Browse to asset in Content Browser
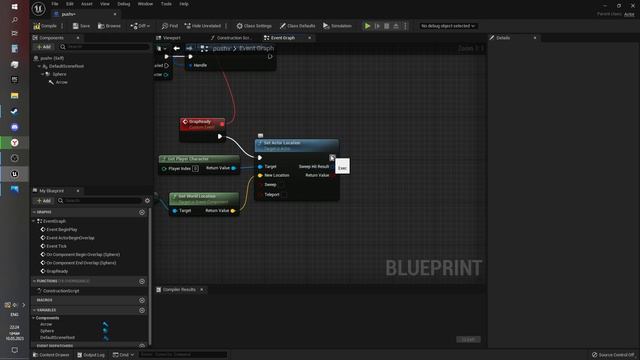Viewport: 640px width, 360px height. point(109,26)
